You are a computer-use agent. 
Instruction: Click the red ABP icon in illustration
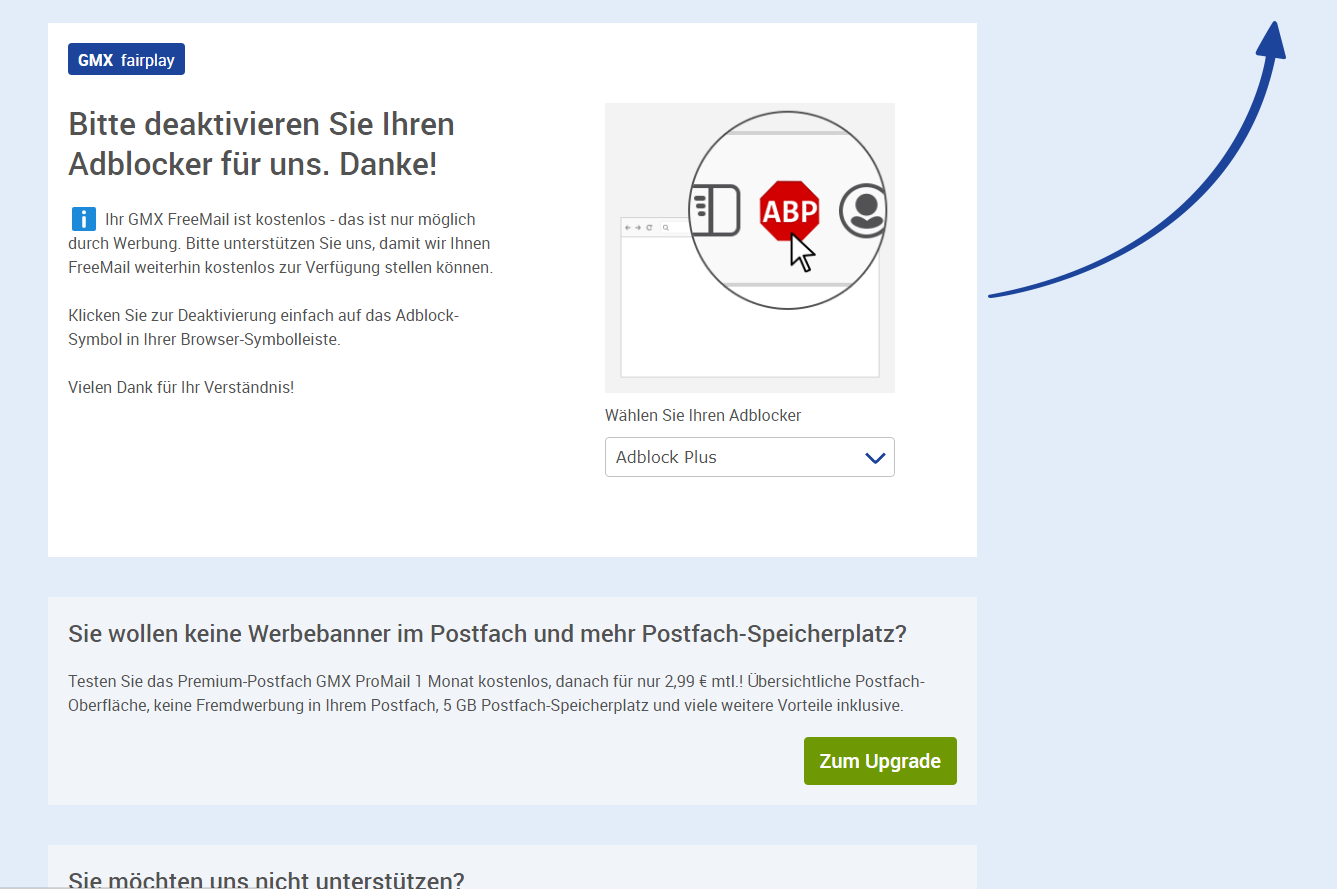(789, 211)
